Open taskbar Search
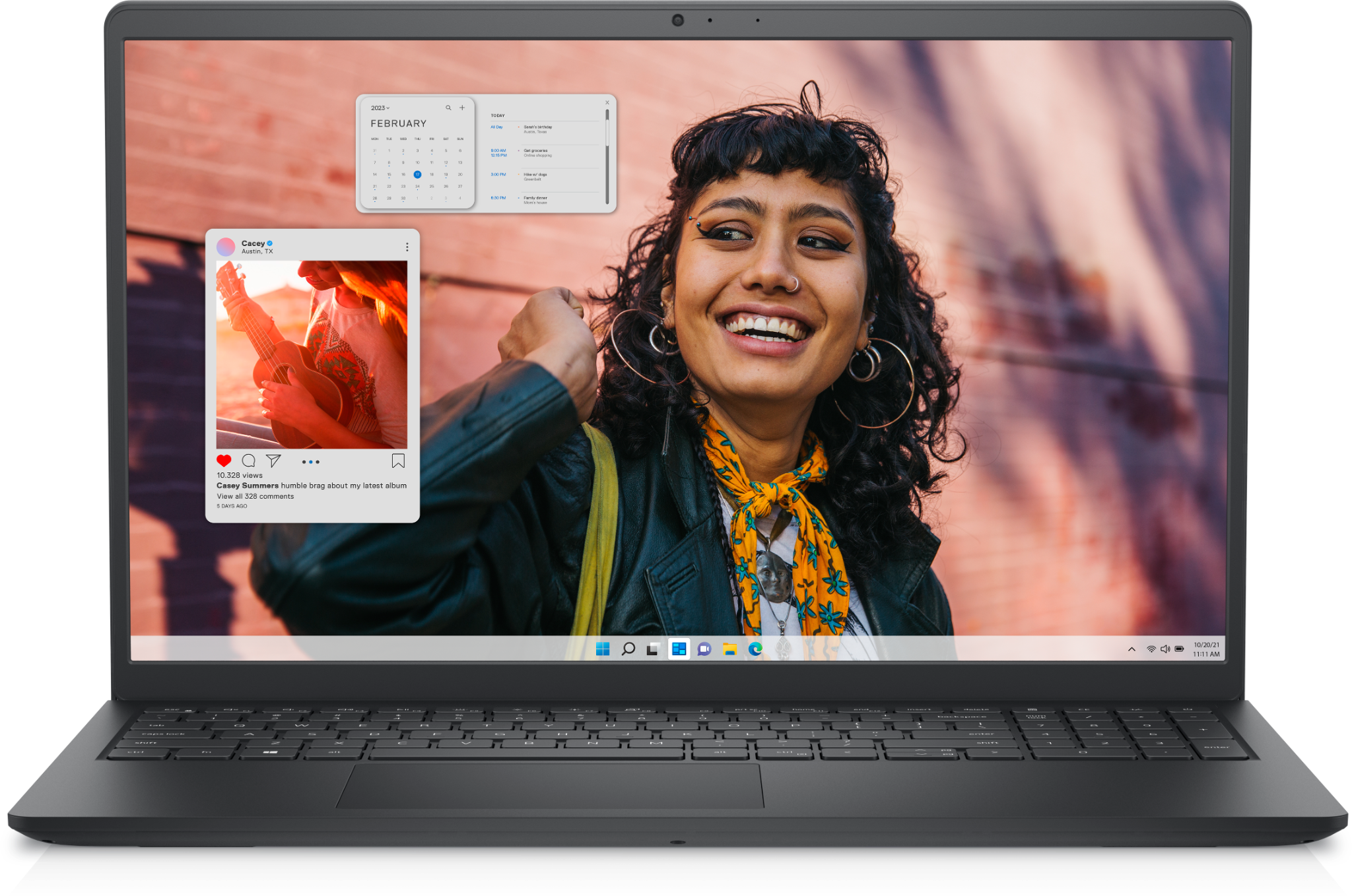This screenshot has height=896, width=1352. tap(628, 649)
